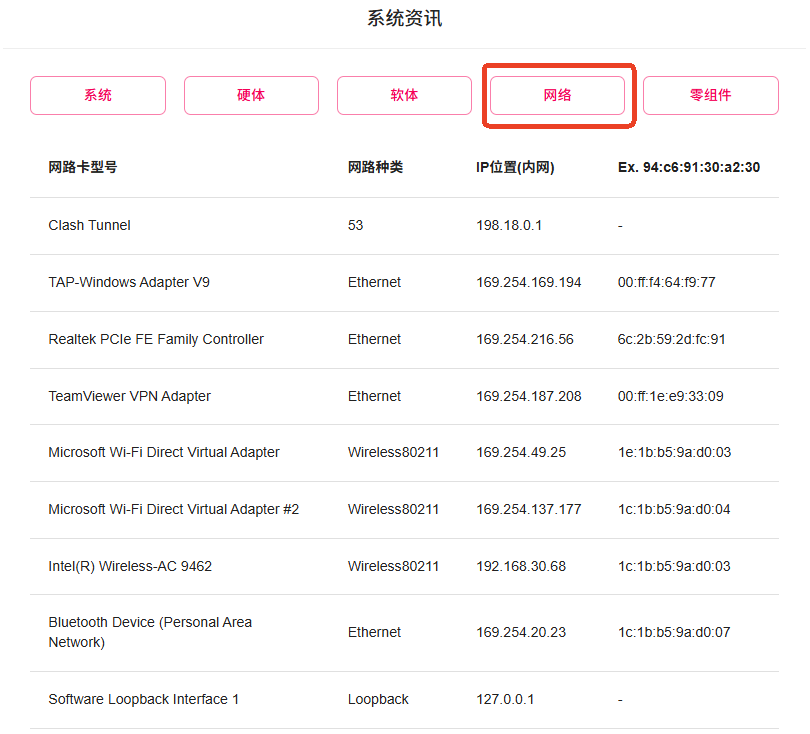This screenshot has width=810, height=734.
Task: Switch to the 硬体 tab
Action: click(251, 96)
